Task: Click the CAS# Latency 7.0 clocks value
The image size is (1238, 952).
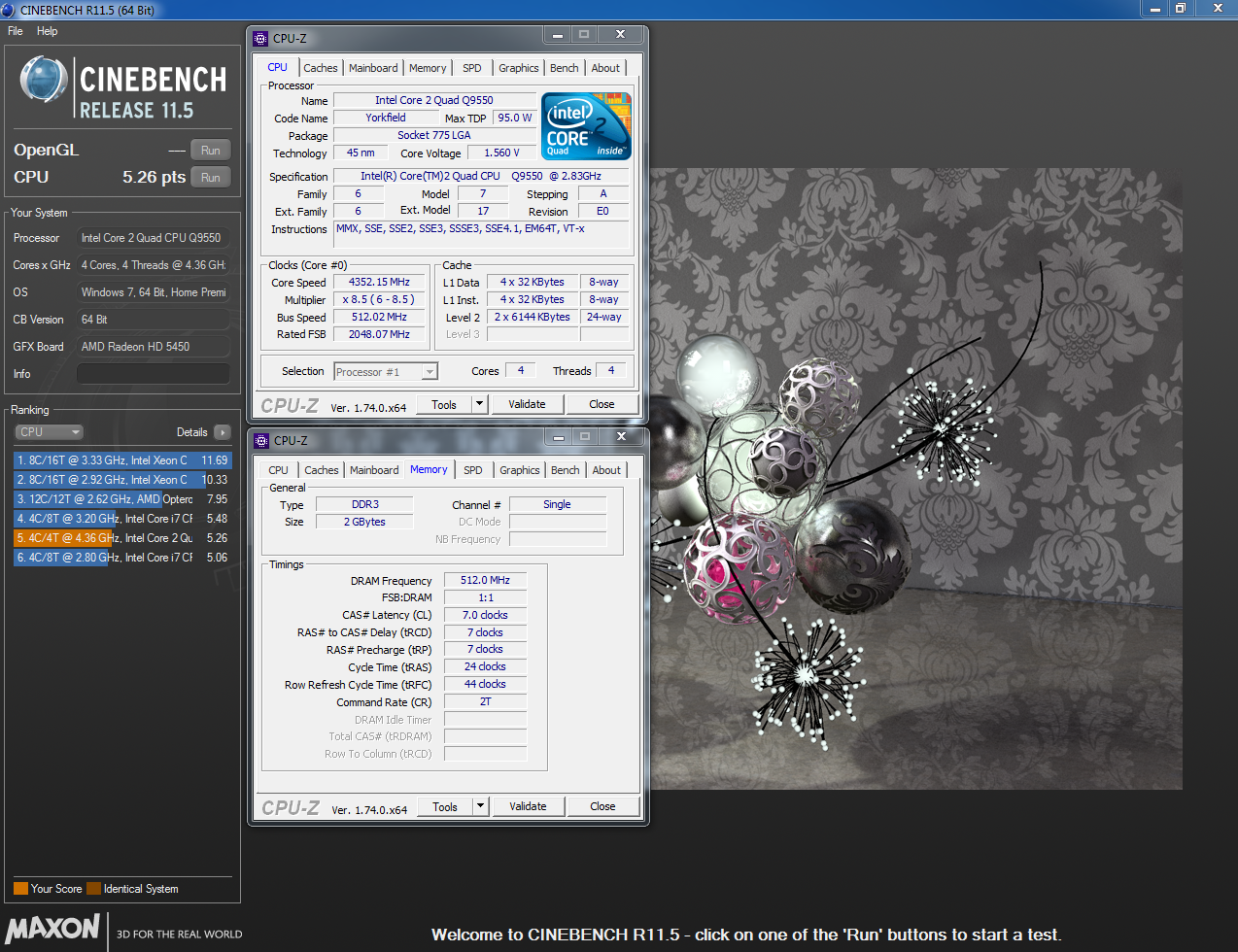Action: click(485, 616)
